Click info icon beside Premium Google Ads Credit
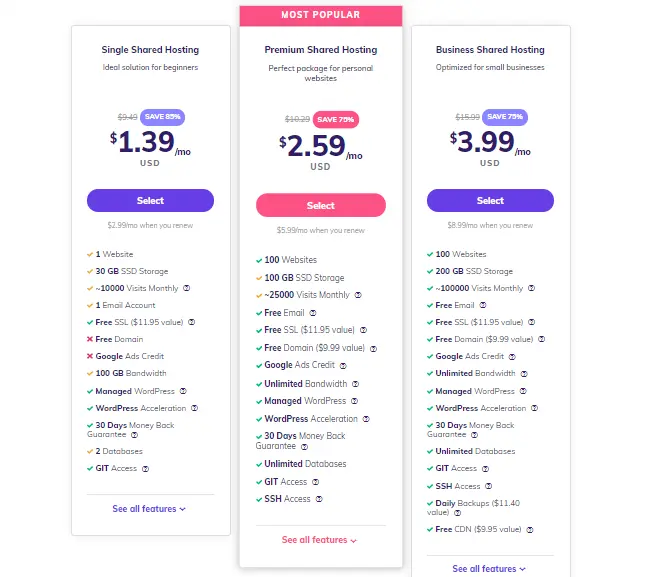Viewport: 653px width, 577px height. pos(343,366)
